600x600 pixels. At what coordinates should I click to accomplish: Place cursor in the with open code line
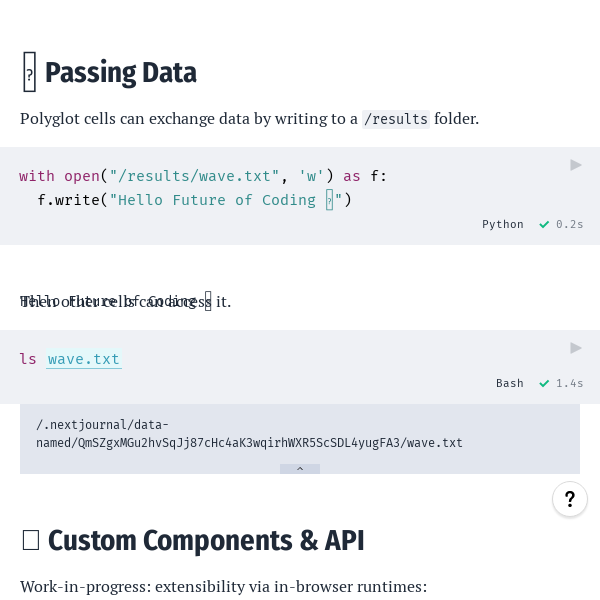[x=200, y=176]
